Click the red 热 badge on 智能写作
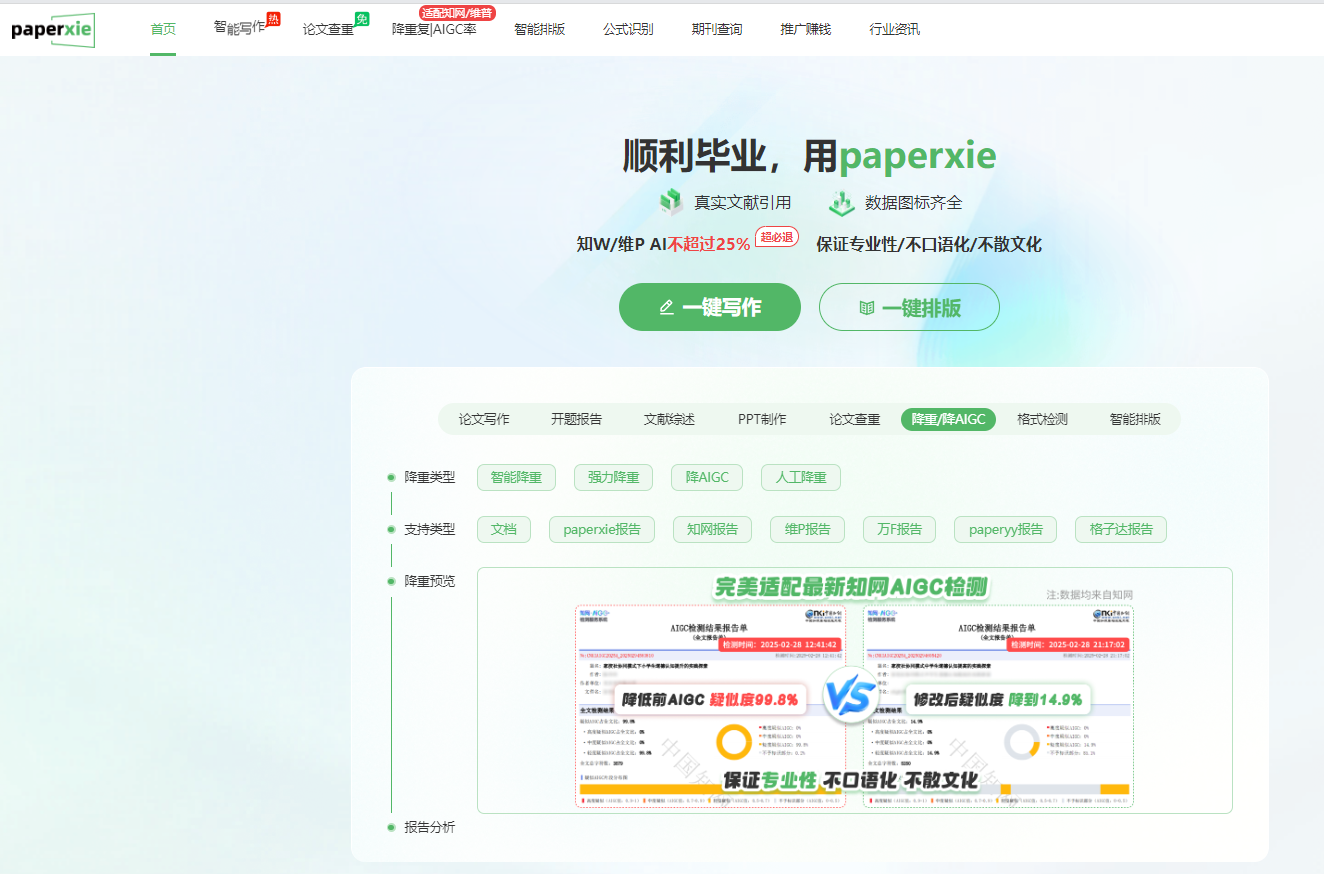This screenshot has height=874, width=1324. [273, 19]
